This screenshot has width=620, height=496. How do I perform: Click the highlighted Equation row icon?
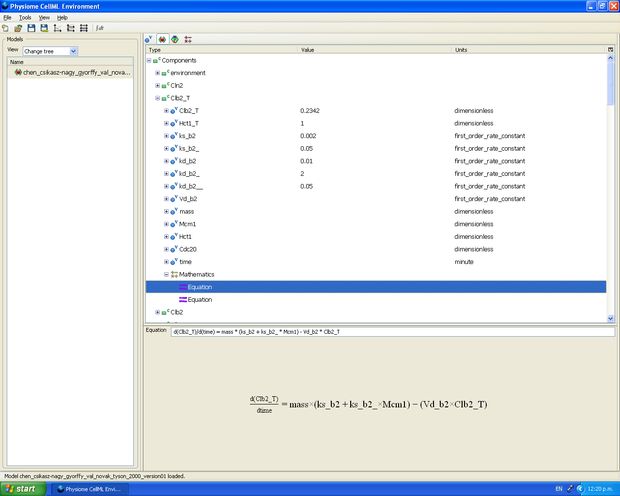coord(183,287)
